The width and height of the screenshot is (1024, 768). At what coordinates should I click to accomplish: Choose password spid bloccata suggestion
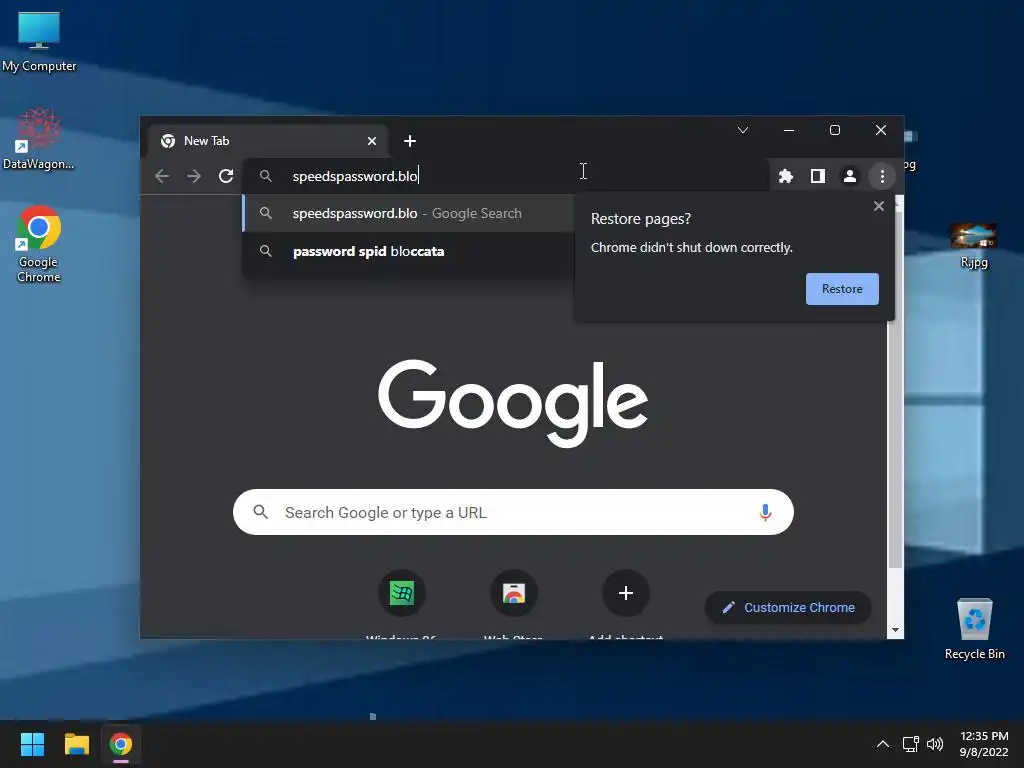(x=409, y=251)
